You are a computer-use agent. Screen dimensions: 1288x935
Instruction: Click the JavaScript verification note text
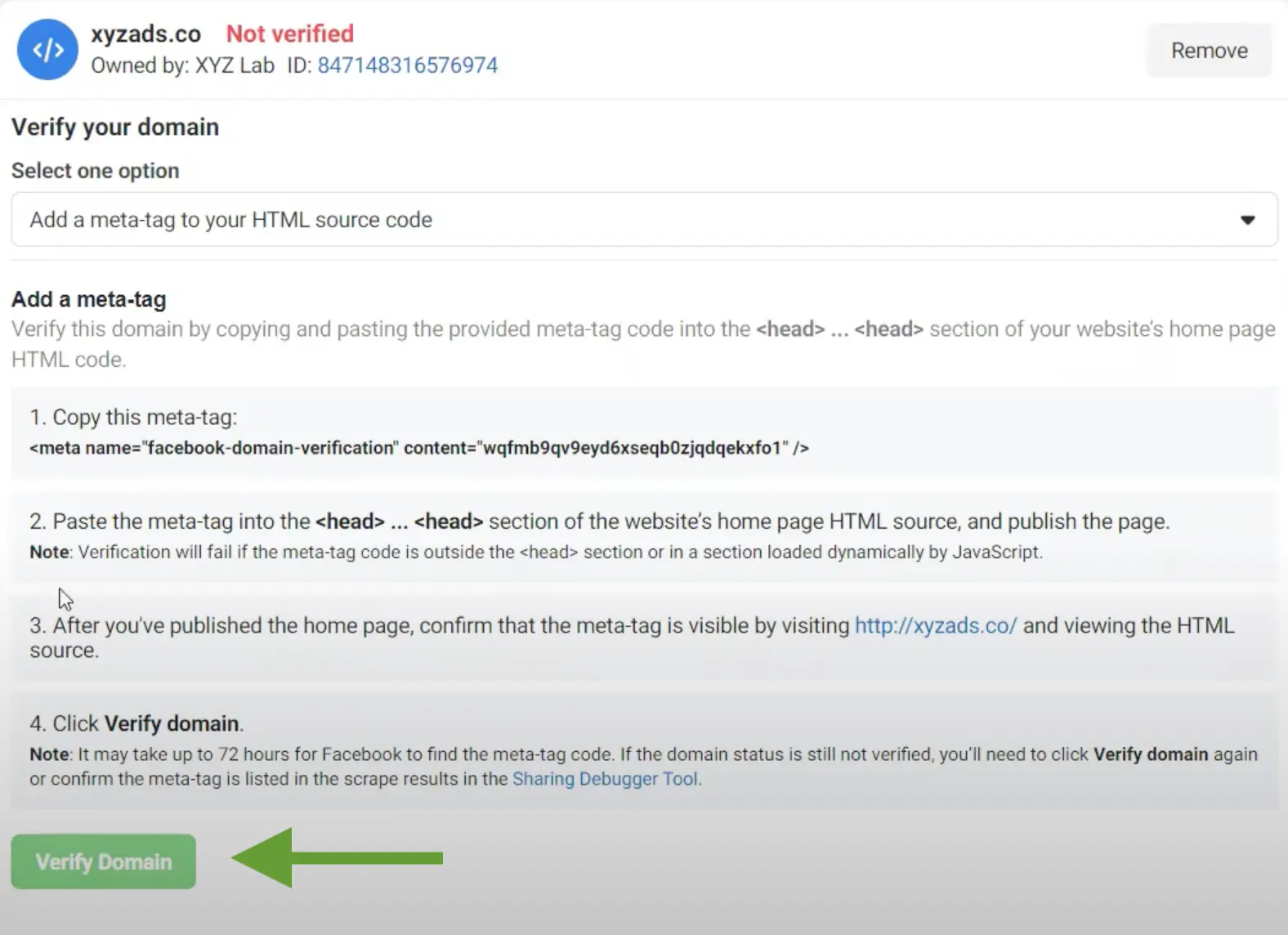(x=536, y=552)
